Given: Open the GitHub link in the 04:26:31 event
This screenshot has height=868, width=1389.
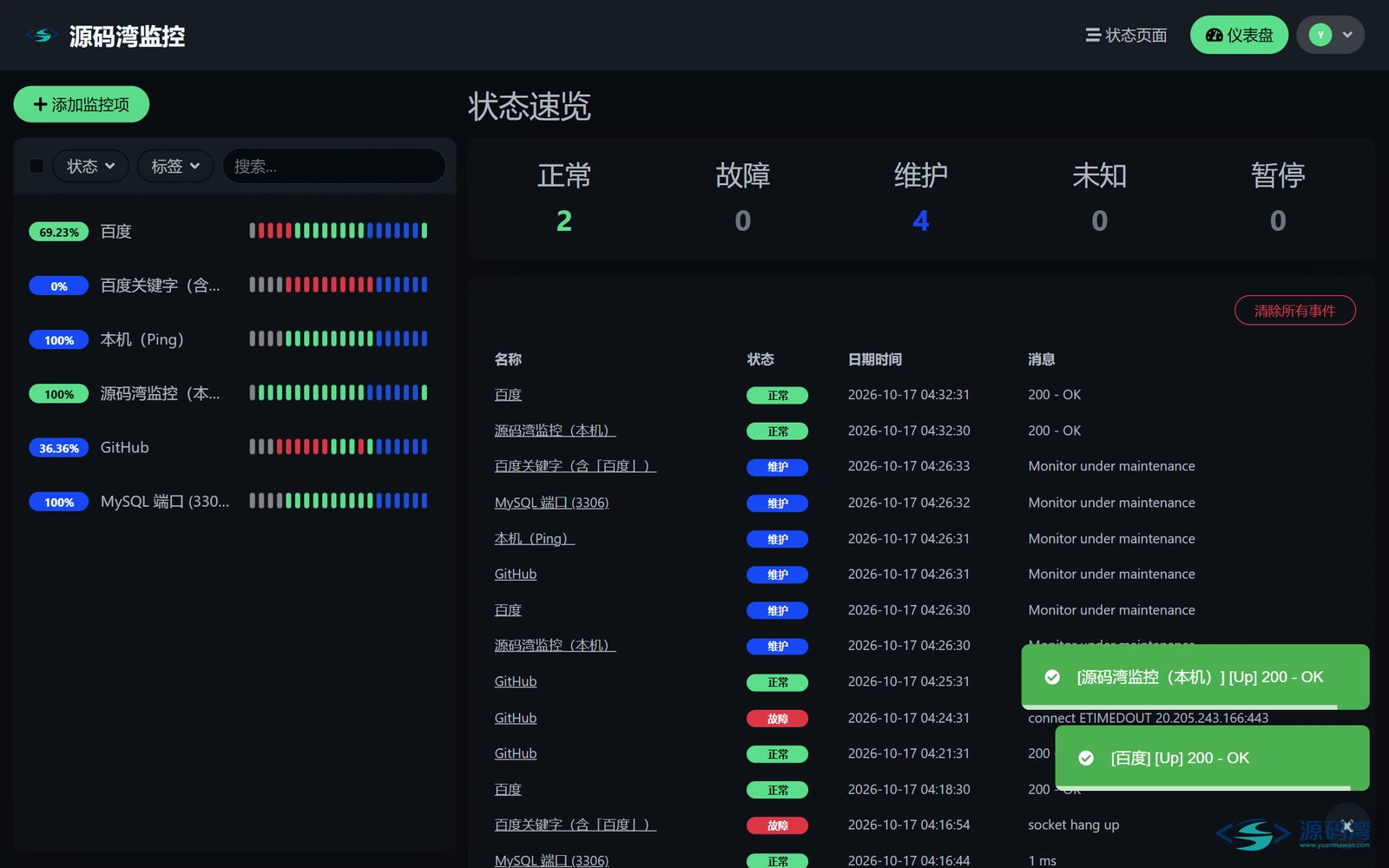Looking at the screenshot, I should point(516,574).
